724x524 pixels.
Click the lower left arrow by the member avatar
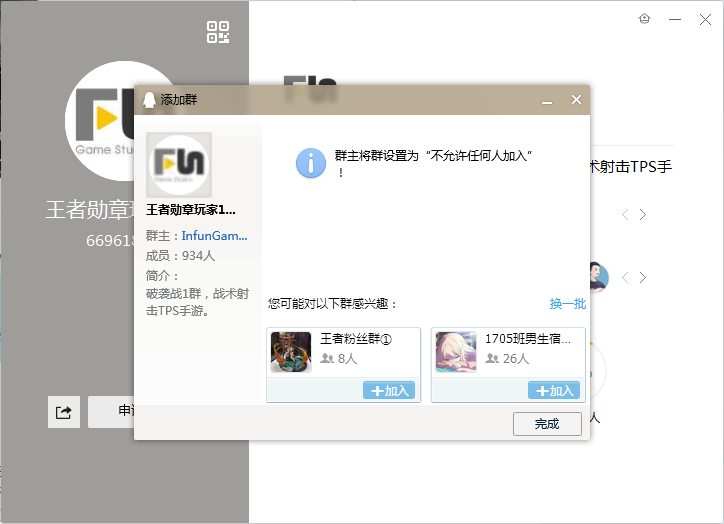(x=625, y=277)
